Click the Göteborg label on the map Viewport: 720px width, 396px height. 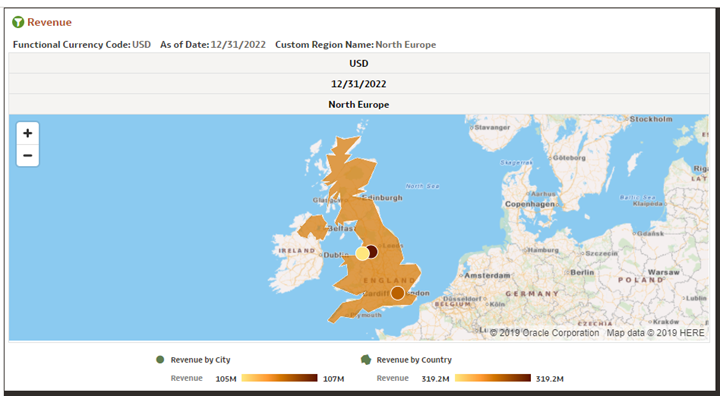(569, 158)
